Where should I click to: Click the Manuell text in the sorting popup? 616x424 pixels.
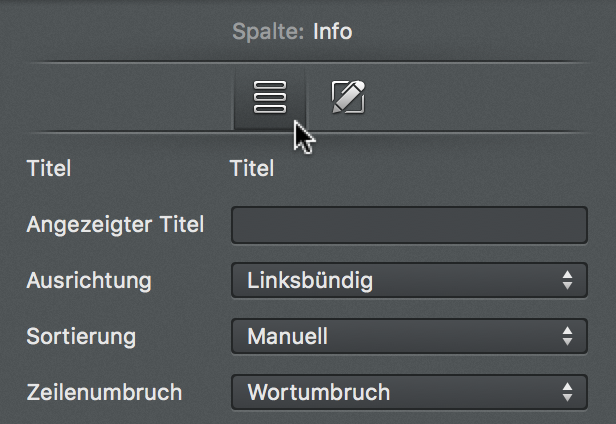[x=288, y=337]
